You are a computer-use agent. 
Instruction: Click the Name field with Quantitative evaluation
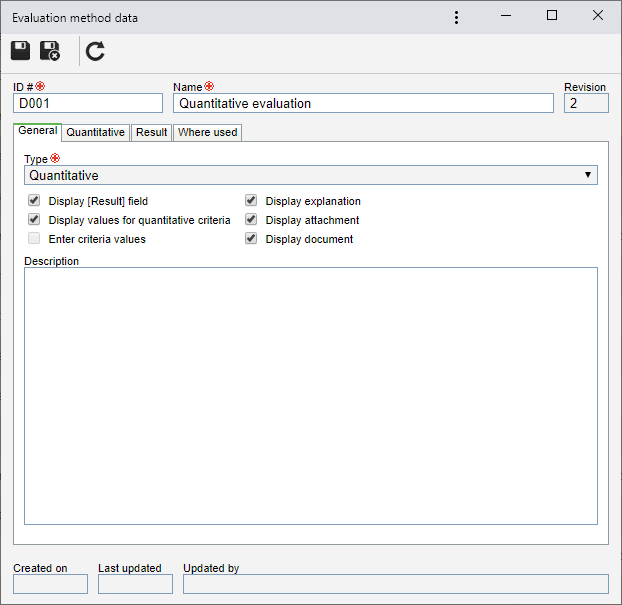(x=363, y=104)
